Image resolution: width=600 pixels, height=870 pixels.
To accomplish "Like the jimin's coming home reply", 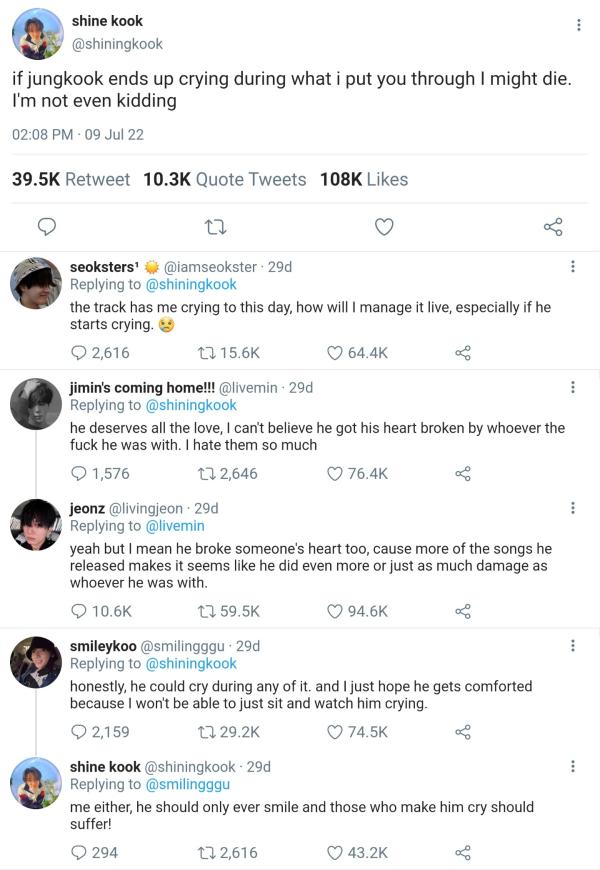I will coord(336,473).
